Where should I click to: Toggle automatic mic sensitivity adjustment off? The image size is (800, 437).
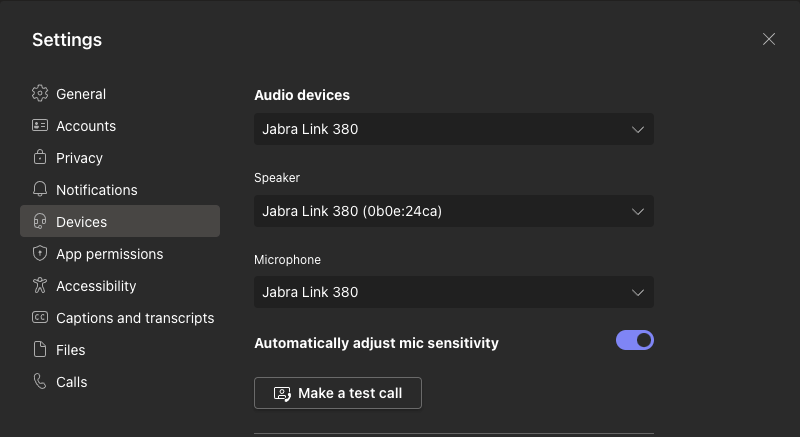point(635,340)
